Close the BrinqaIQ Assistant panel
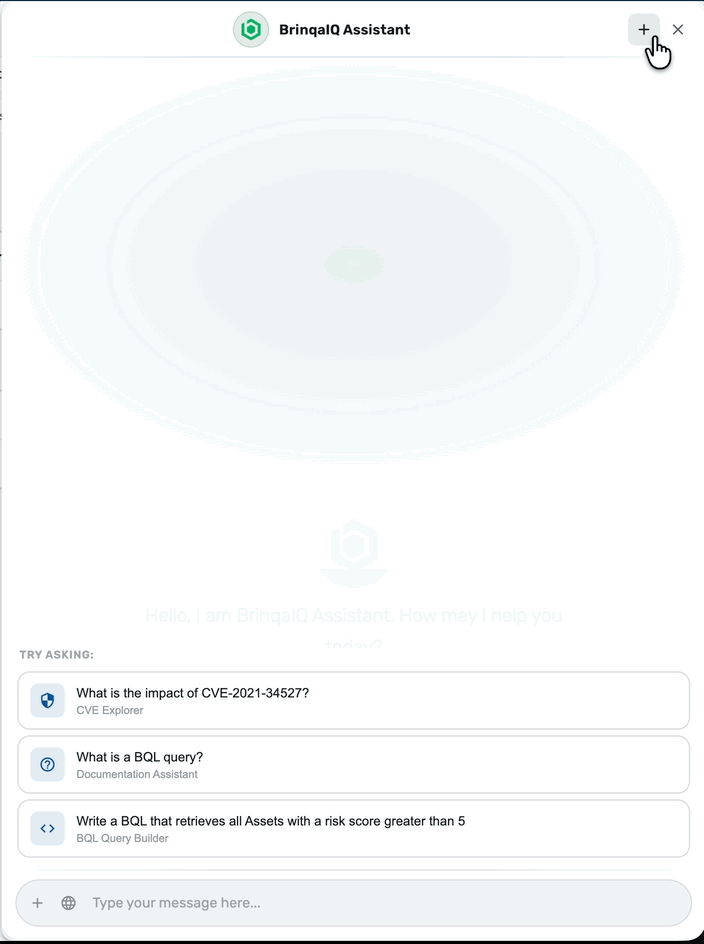The image size is (704, 944). click(678, 30)
